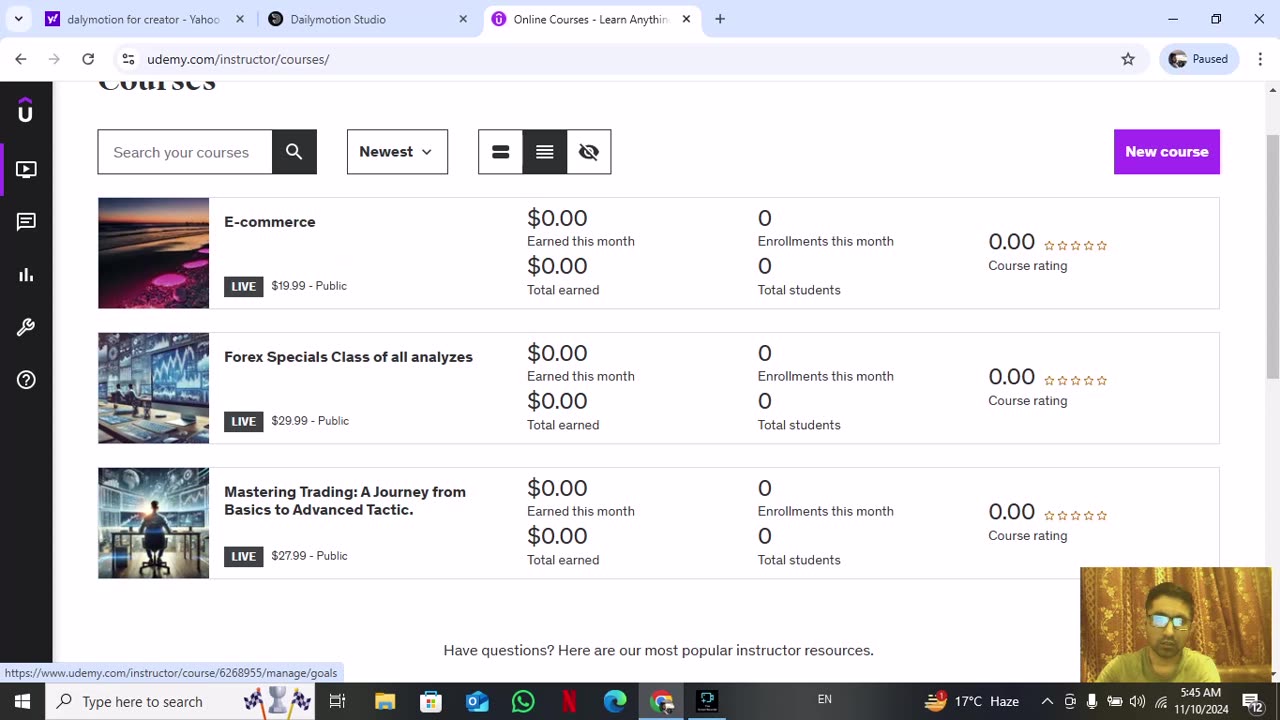Image resolution: width=1280 pixels, height=720 pixels.
Task: Open Tools wrench icon in sidebar
Action: (26, 327)
